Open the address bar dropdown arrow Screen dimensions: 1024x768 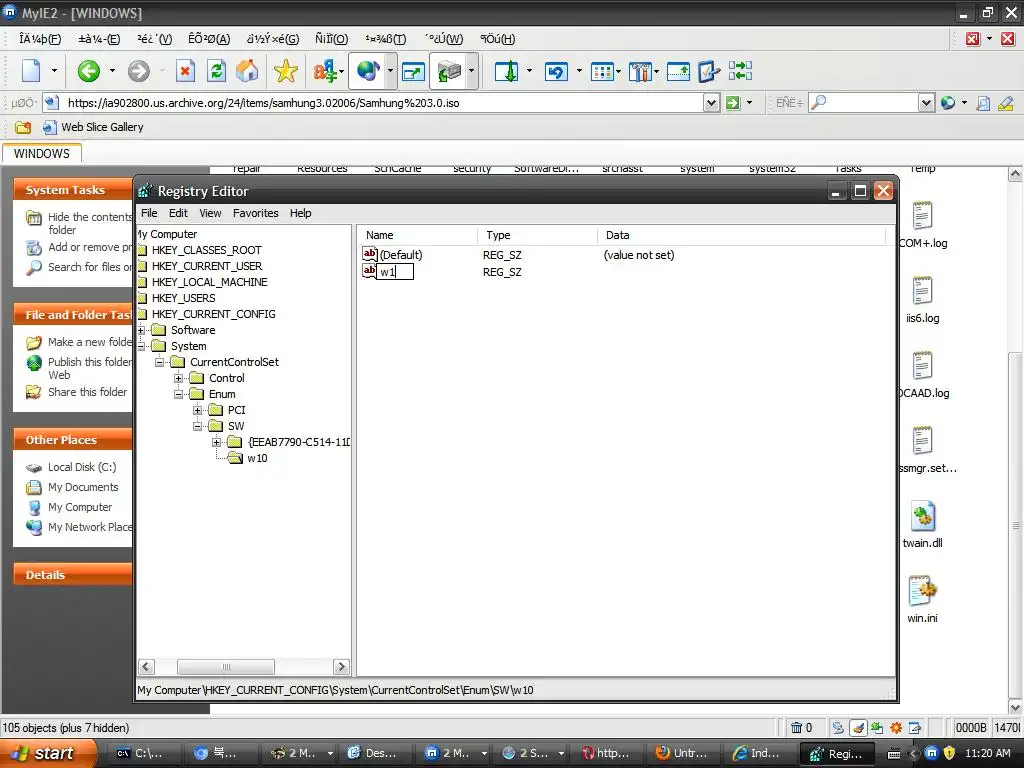pyautogui.click(x=711, y=103)
